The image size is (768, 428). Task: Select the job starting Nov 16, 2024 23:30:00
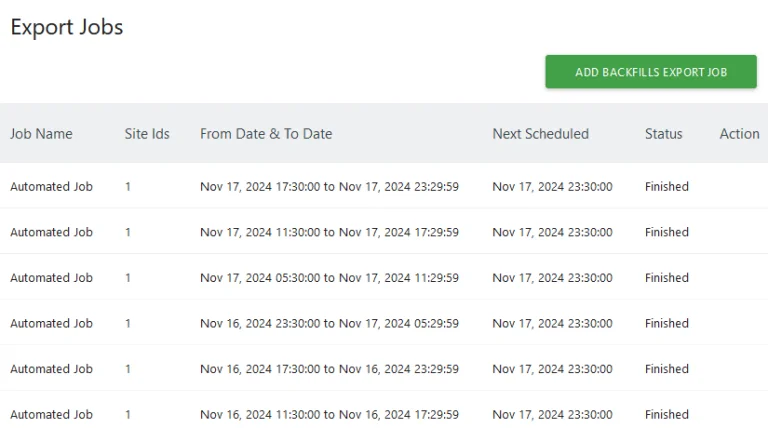(384, 323)
